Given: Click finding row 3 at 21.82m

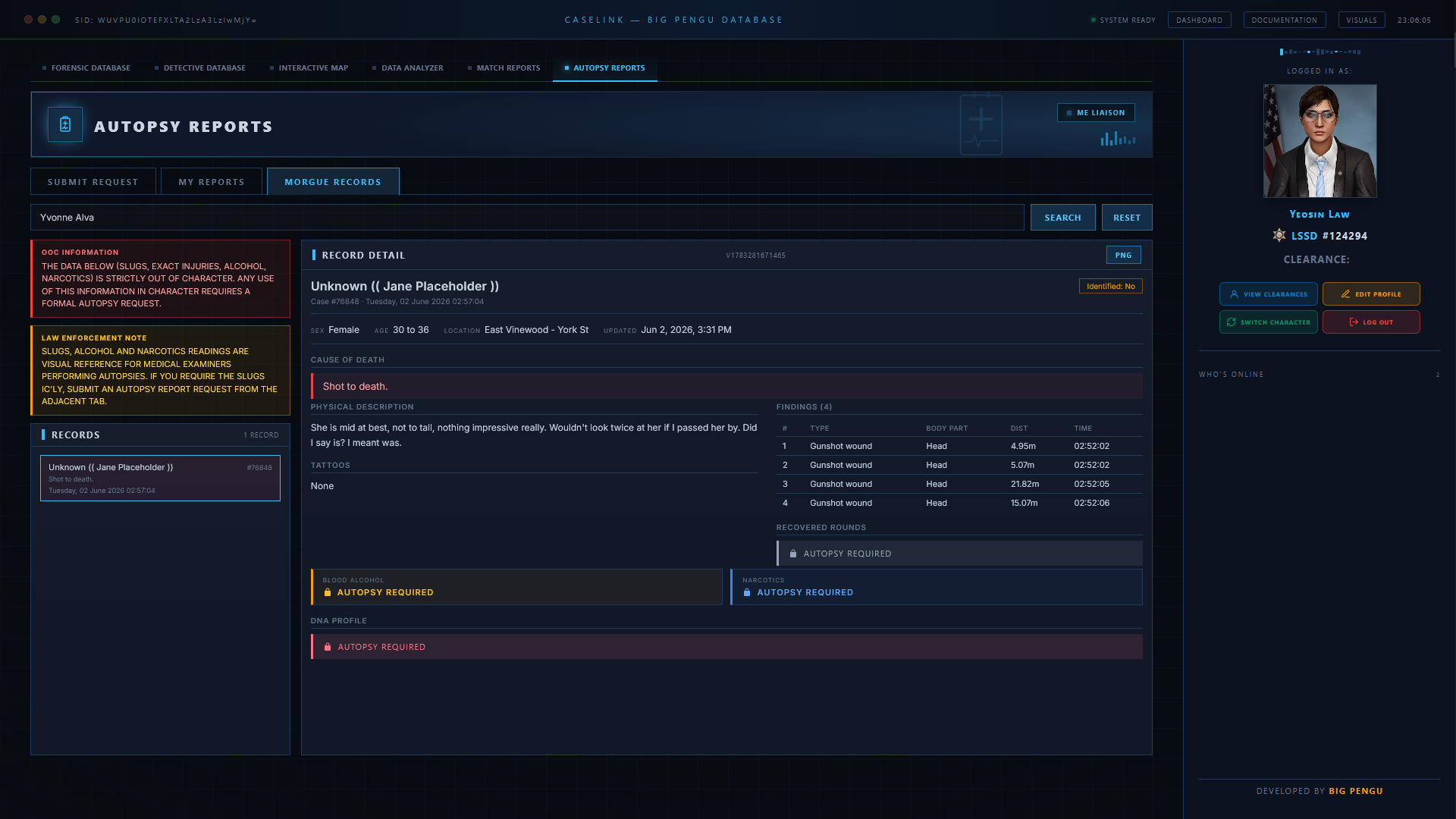Looking at the screenshot, I should point(959,484).
